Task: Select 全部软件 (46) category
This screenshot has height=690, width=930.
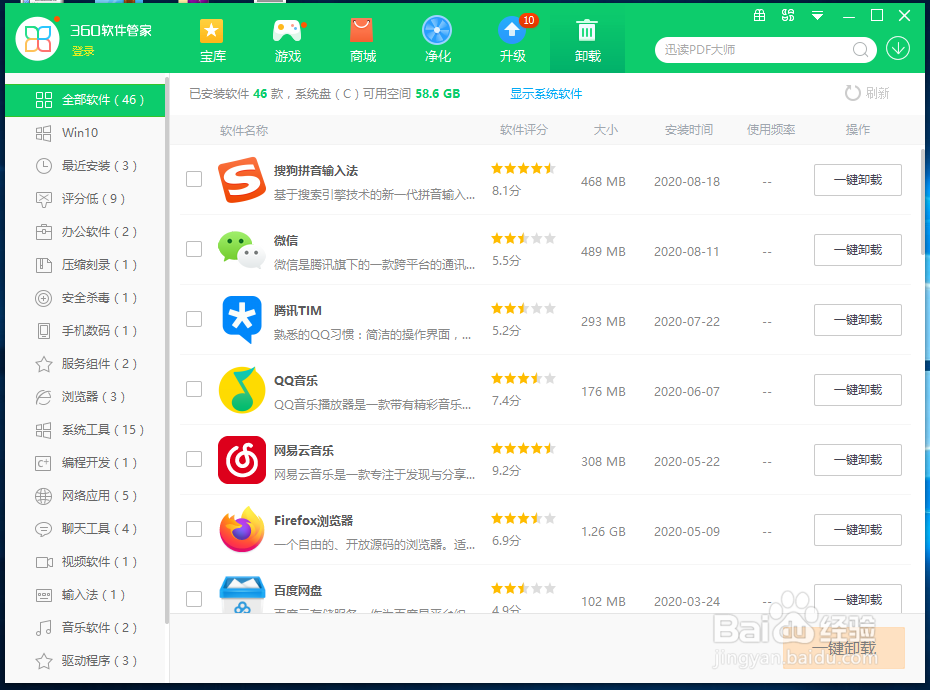Action: (85, 100)
